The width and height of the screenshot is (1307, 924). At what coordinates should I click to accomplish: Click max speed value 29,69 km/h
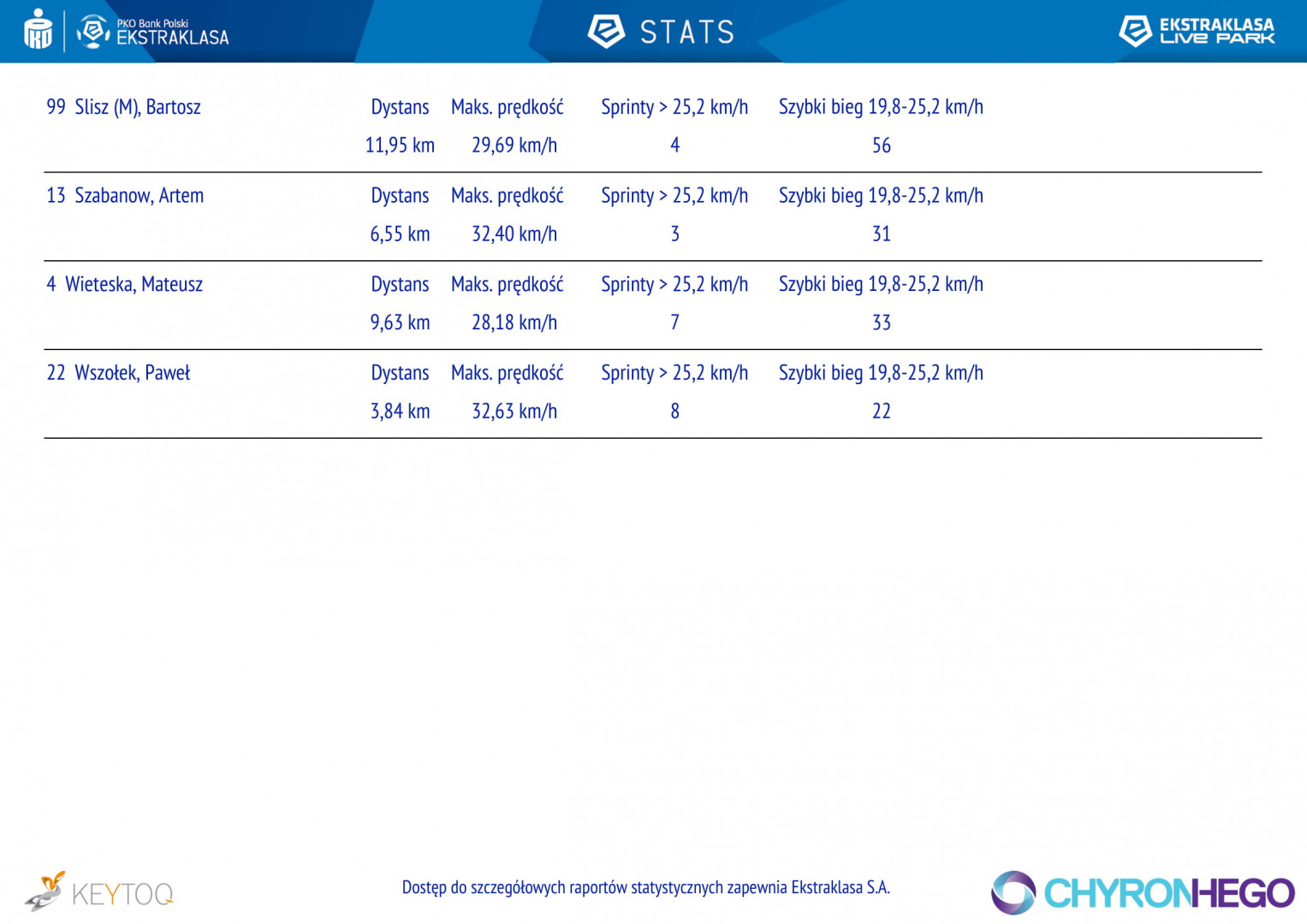pos(514,145)
